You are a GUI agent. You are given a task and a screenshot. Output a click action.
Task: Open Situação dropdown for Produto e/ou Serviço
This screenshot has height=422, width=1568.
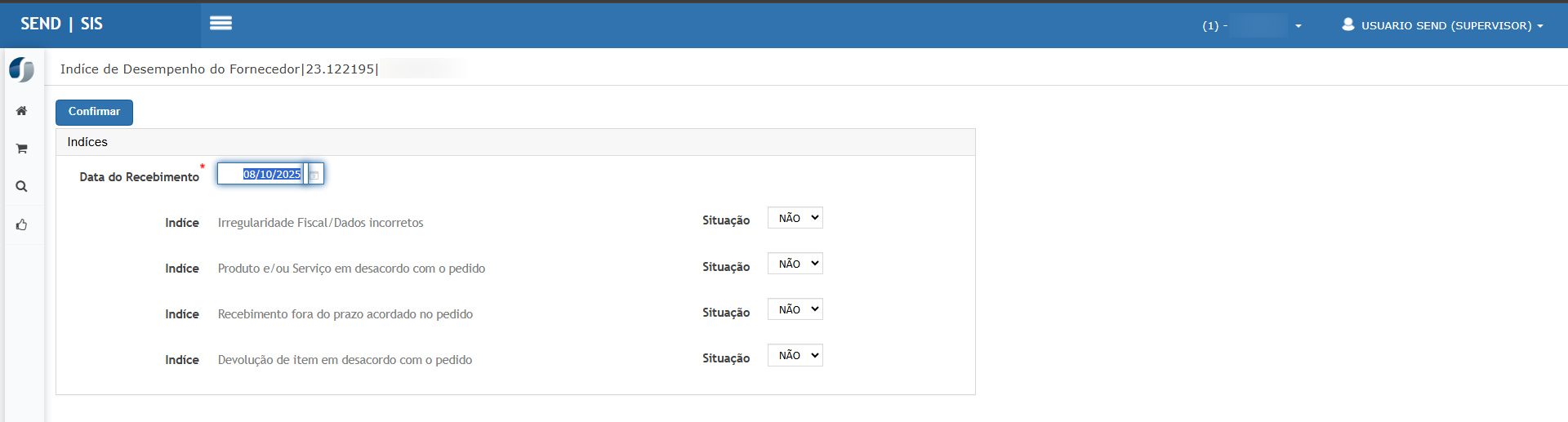click(x=795, y=264)
